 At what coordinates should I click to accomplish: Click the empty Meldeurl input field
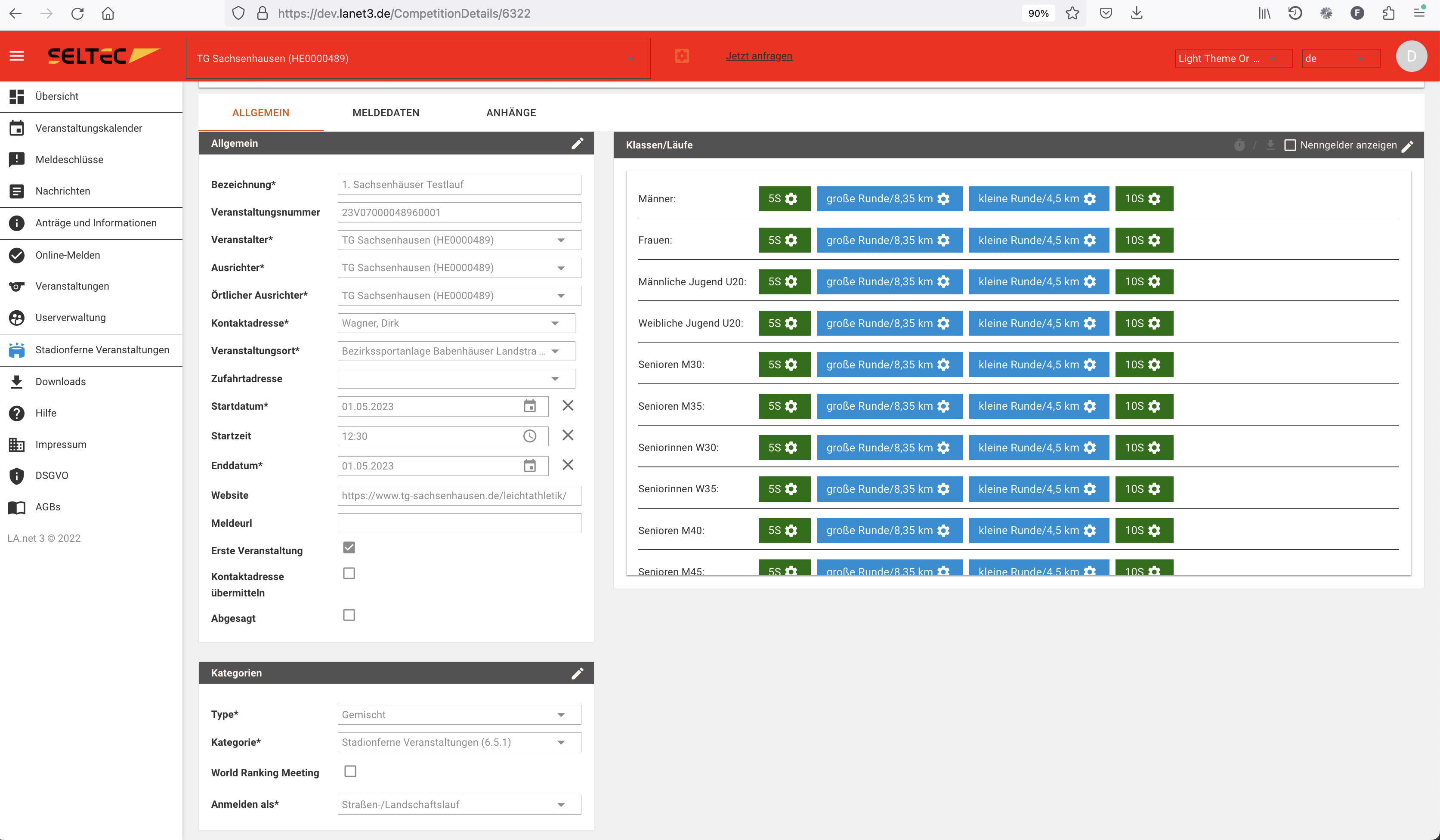click(459, 523)
